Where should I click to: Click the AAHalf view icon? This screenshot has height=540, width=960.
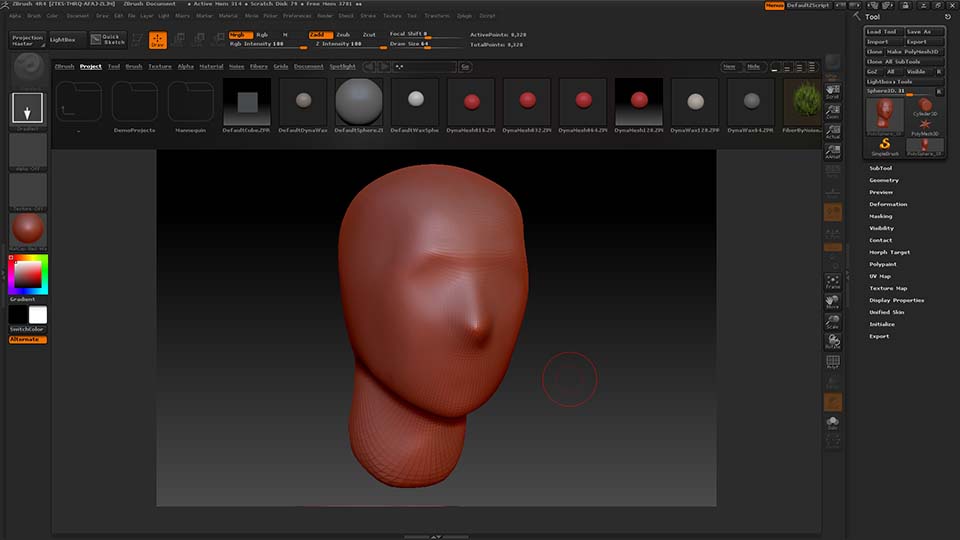click(832, 151)
